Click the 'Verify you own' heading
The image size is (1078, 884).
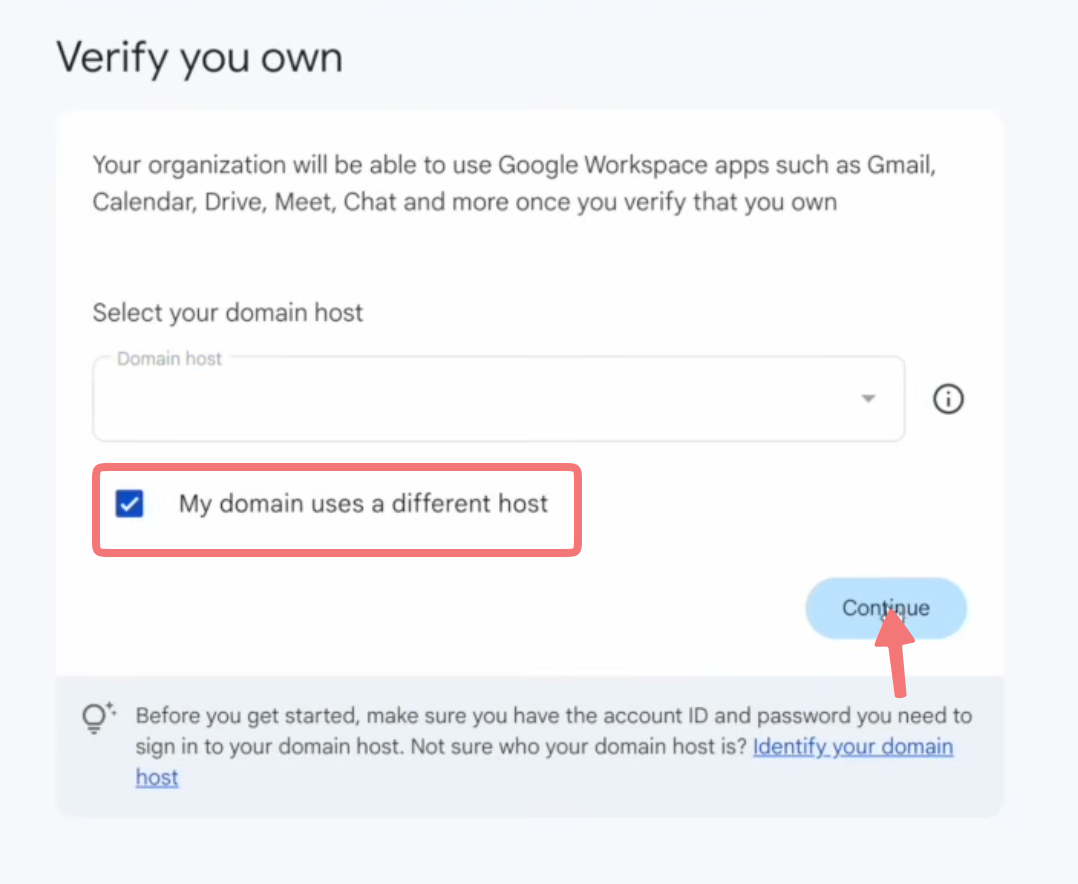199,58
